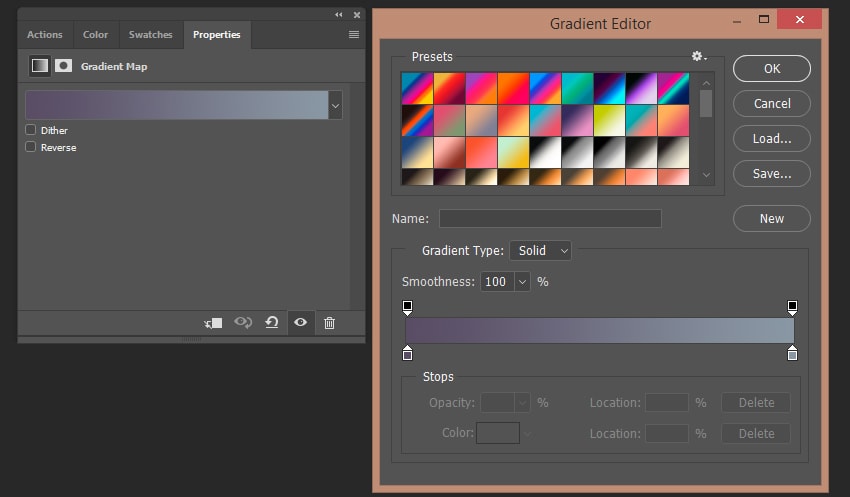Reset adjustment to defaults icon
This screenshot has height=497, width=850.
[271, 323]
